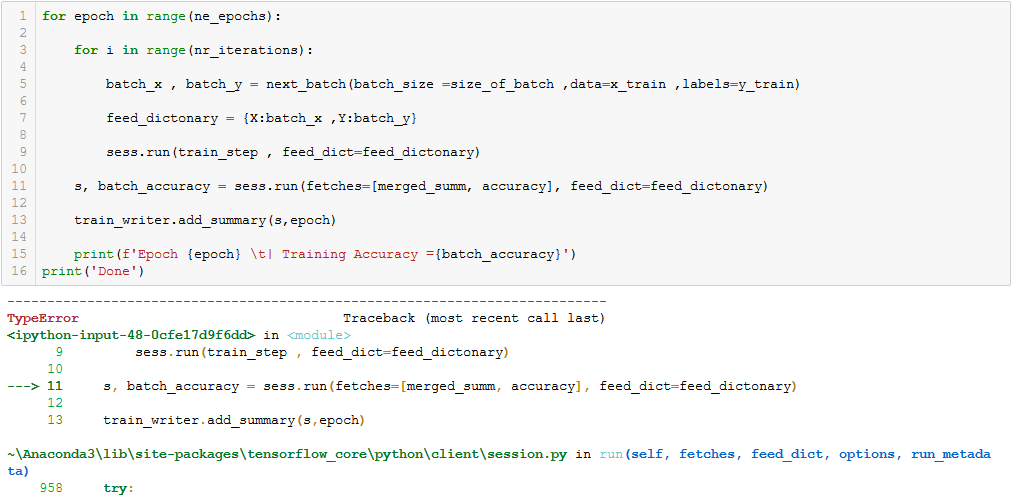The image size is (1022, 499).
Task: Click the 'for epoch in range(ne_epochs):' code line
Action: coord(162,16)
